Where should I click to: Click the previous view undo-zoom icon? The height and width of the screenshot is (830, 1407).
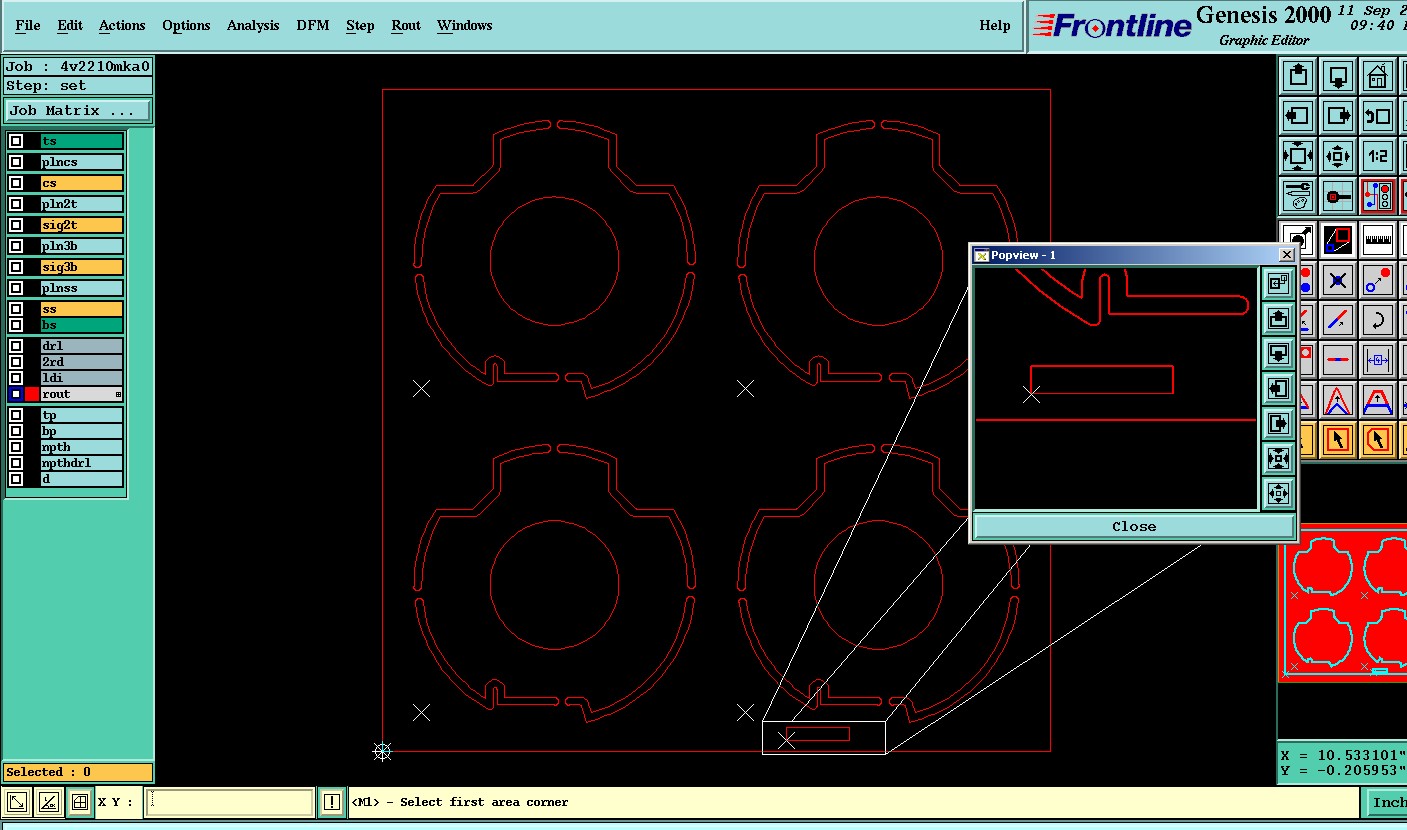pyautogui.click(x=1377, y=116)
